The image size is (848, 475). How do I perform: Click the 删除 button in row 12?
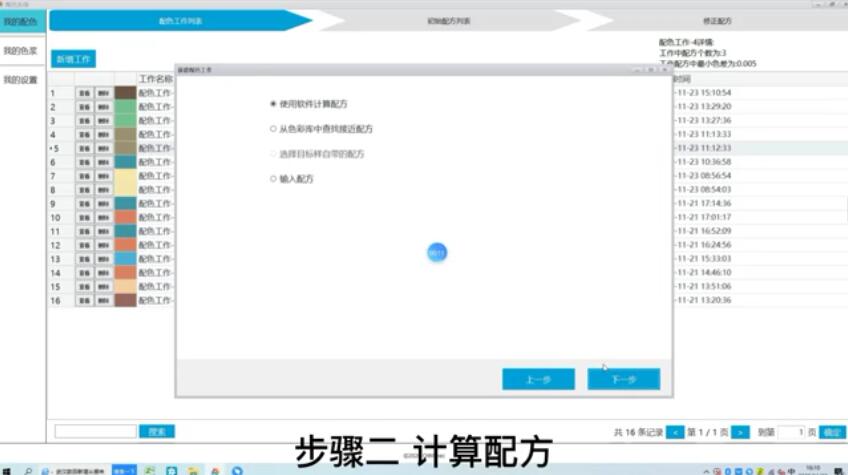pyautogui.click(x=104, y=245)
